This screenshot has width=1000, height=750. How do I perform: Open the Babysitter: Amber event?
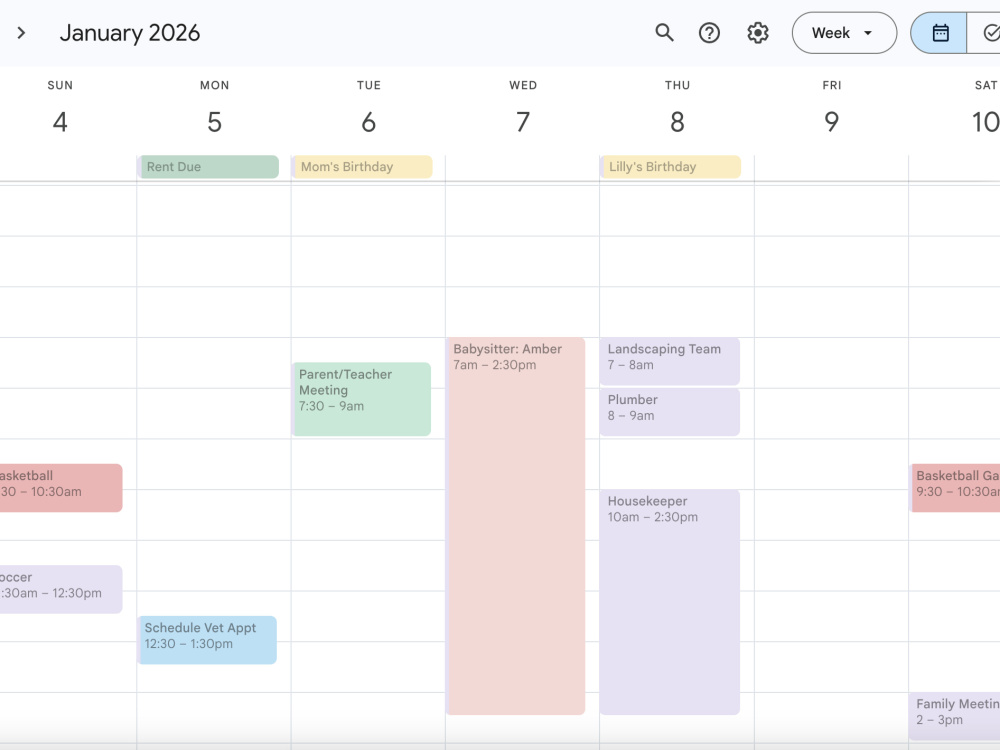click(516, 526)
